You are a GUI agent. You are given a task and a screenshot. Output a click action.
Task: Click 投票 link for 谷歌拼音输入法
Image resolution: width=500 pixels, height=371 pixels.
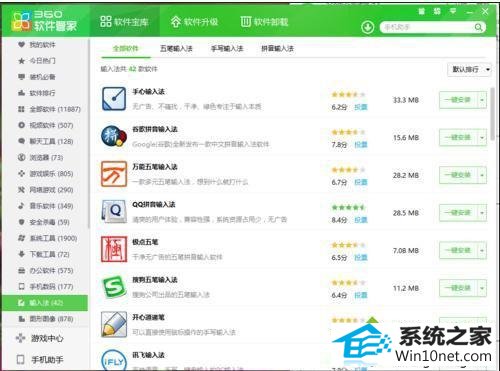(x=361, y=145)
